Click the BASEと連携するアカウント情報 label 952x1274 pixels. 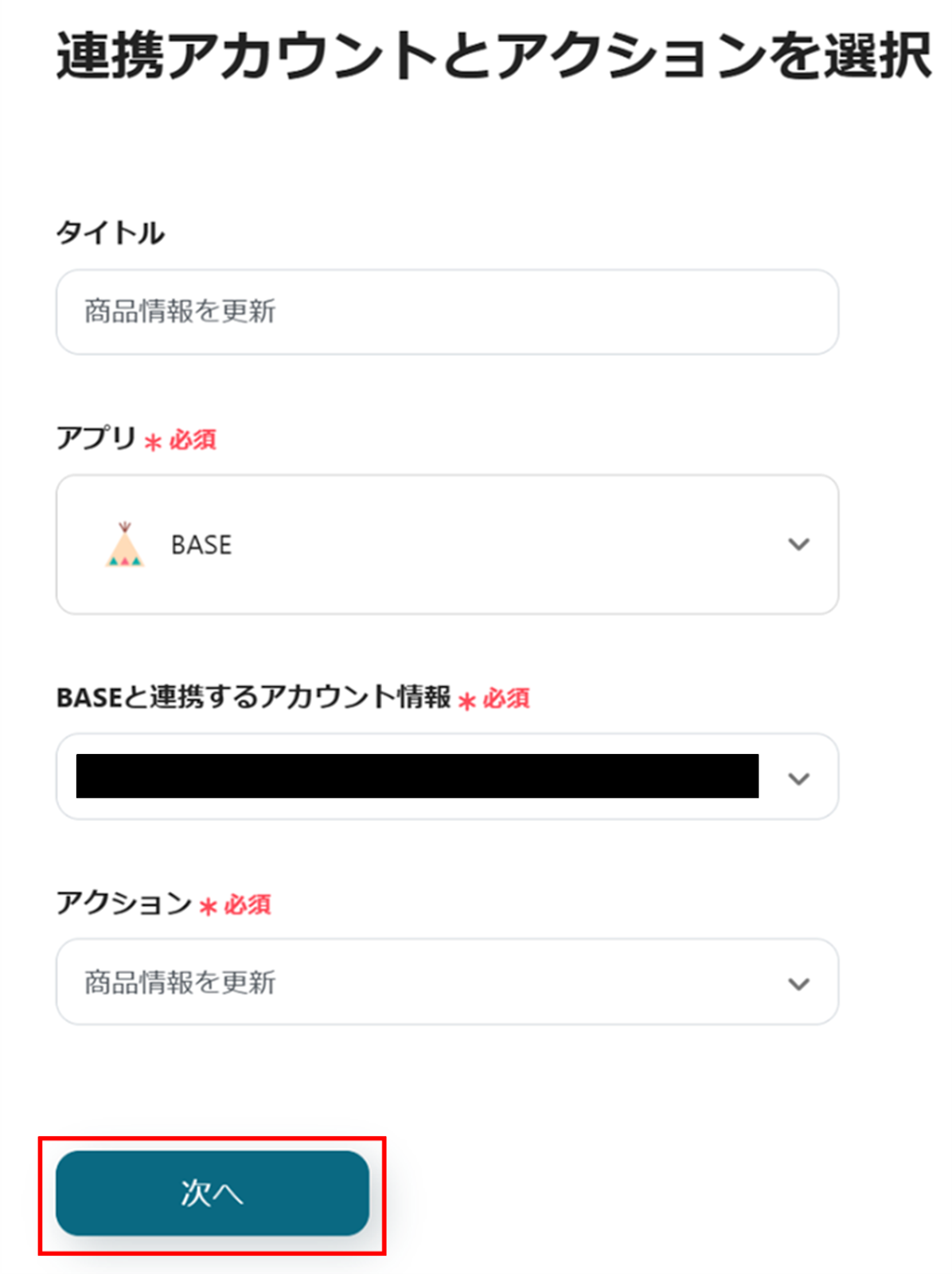[253, 698]
